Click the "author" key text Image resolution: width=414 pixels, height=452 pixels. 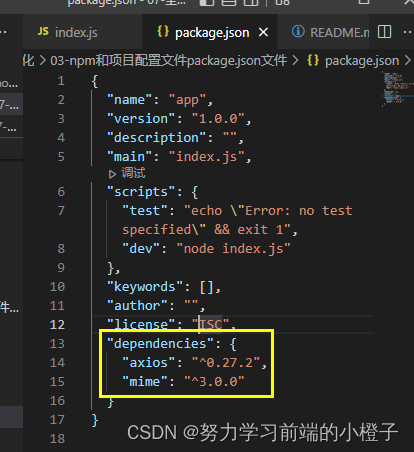pos(137,306)
